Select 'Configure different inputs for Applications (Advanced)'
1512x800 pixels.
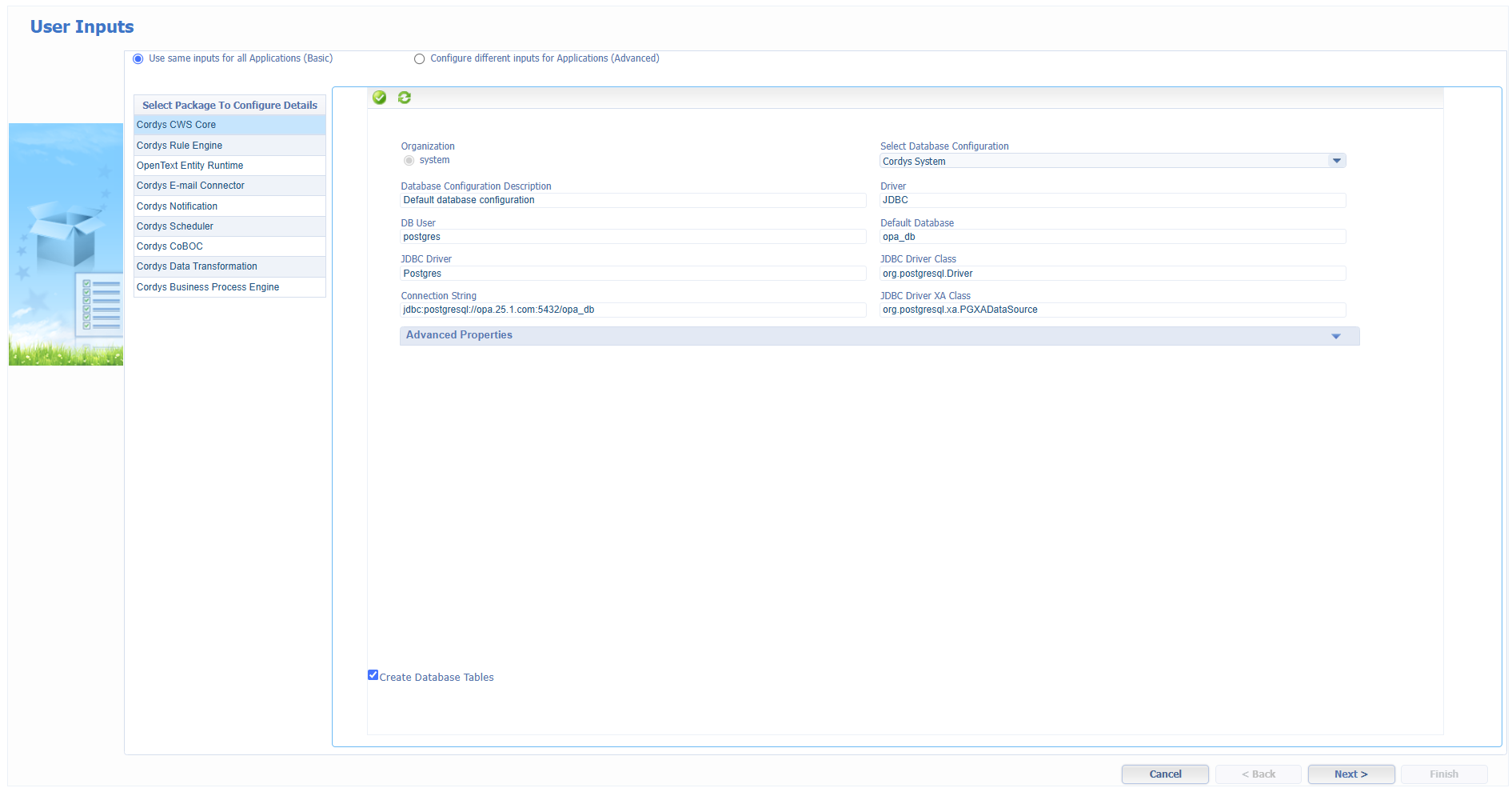click(419, 59)
